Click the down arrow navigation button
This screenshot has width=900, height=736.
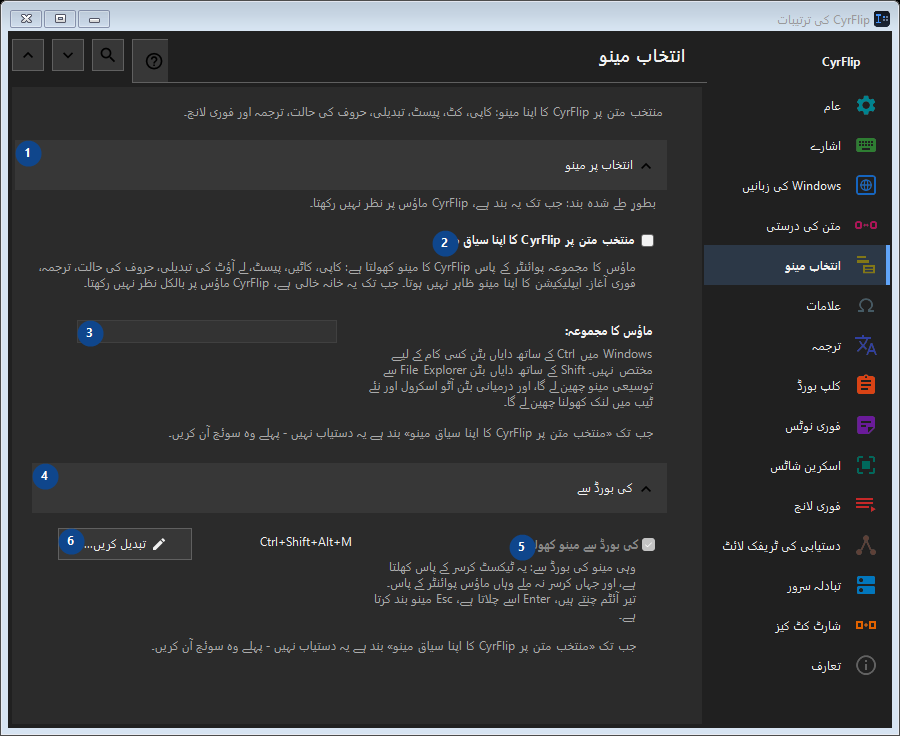click(68, 55)
